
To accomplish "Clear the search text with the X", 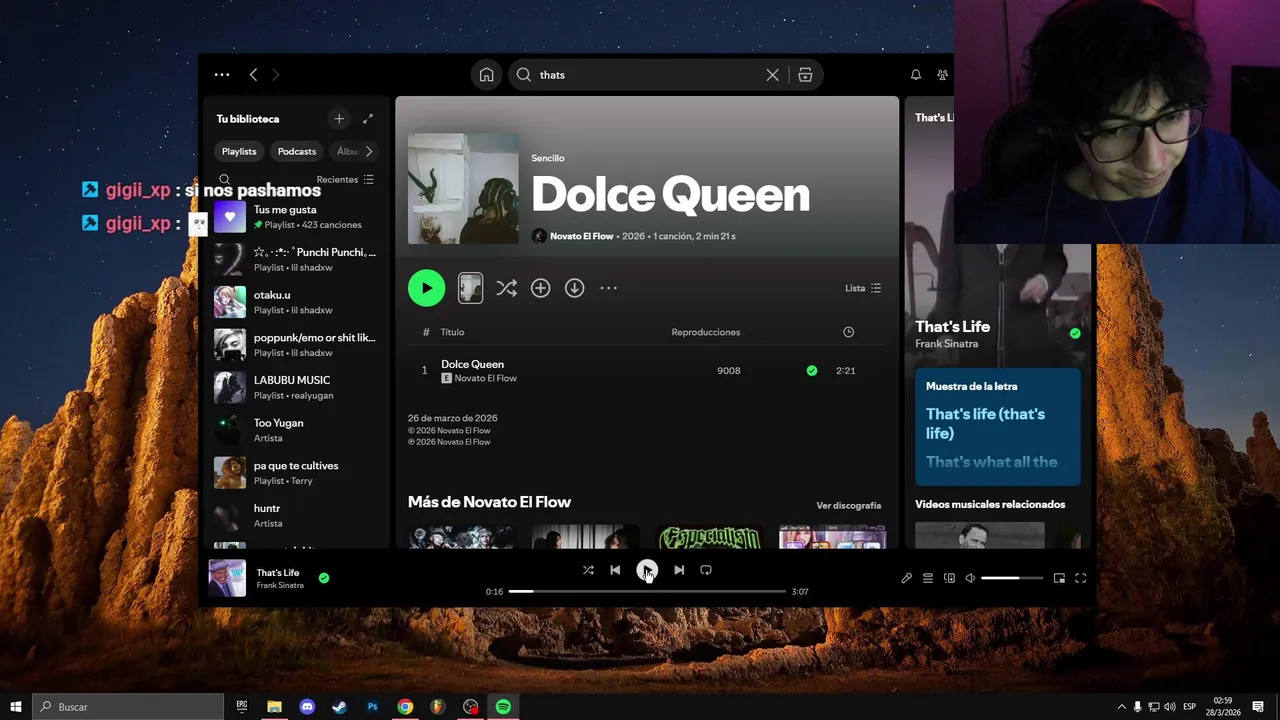I will pos(772,75).
